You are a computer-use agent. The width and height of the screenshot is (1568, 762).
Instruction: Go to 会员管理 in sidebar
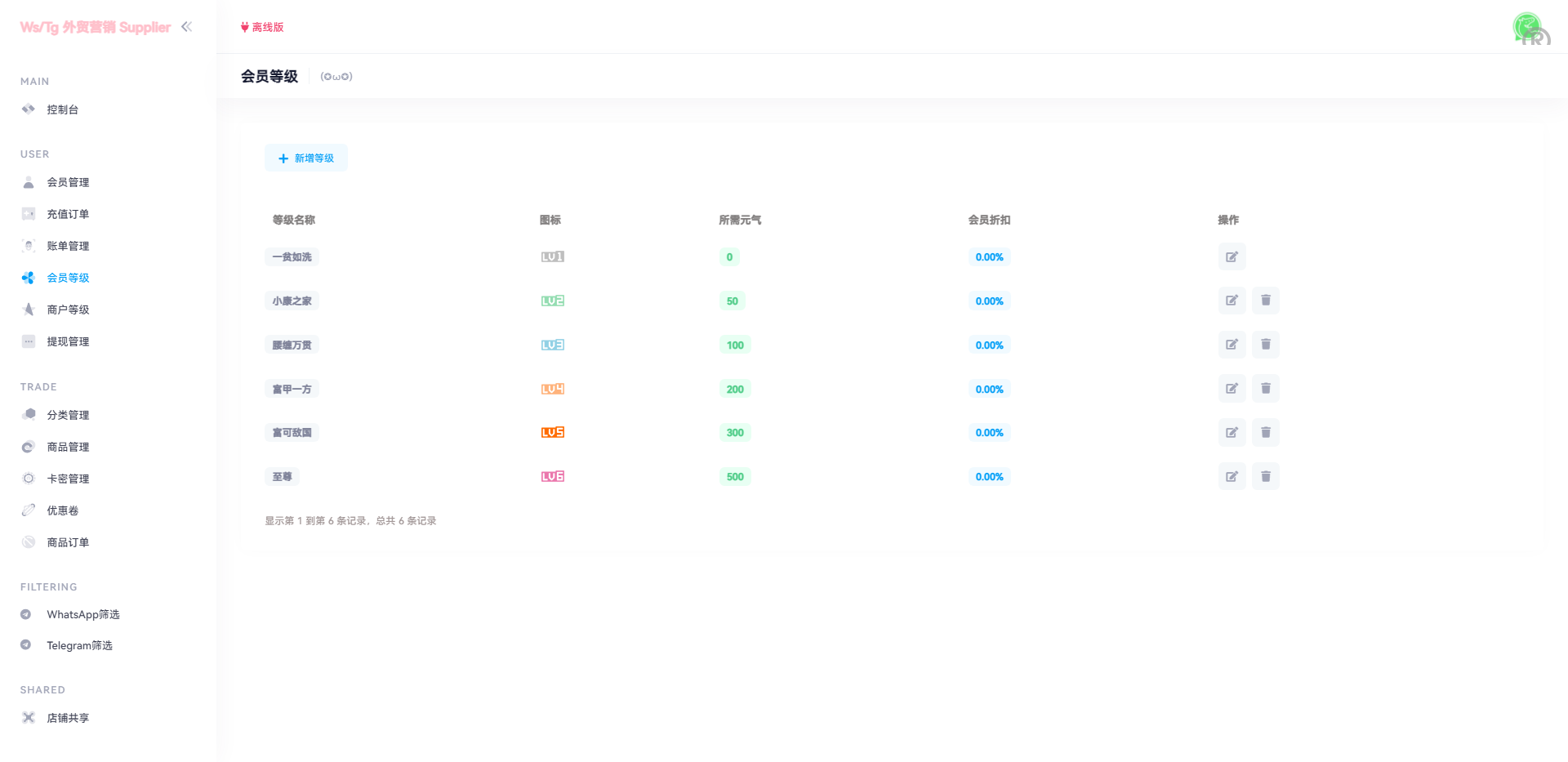68,182
